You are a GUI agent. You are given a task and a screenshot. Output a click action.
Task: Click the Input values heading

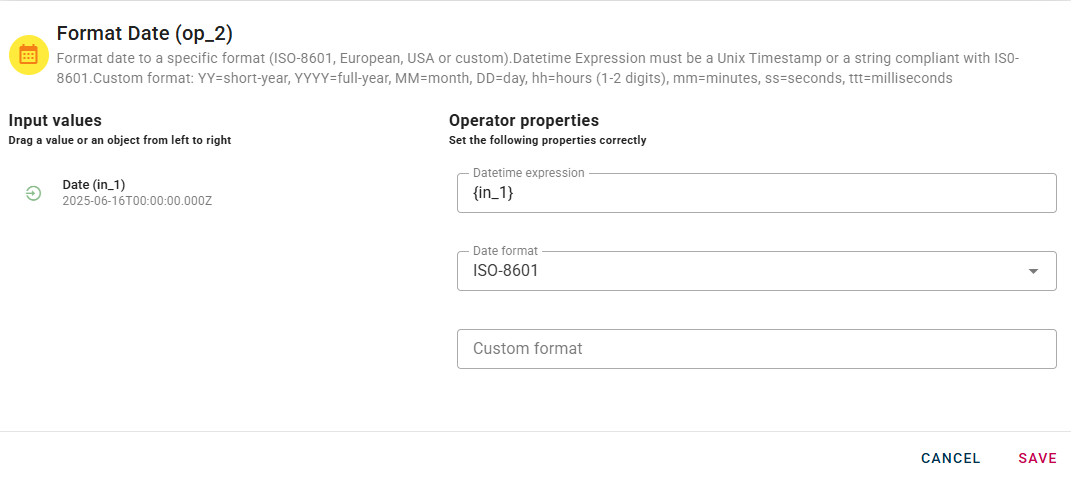coord(55,121)
